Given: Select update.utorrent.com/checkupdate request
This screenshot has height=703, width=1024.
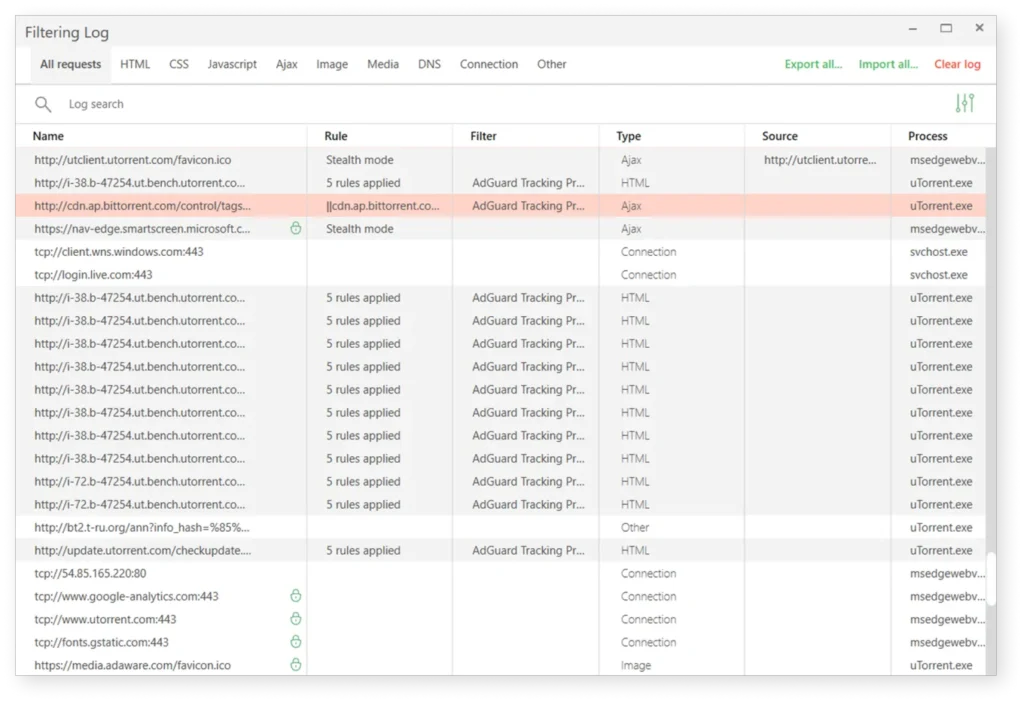Looking at the screenshot, I should tap(501, 550).
